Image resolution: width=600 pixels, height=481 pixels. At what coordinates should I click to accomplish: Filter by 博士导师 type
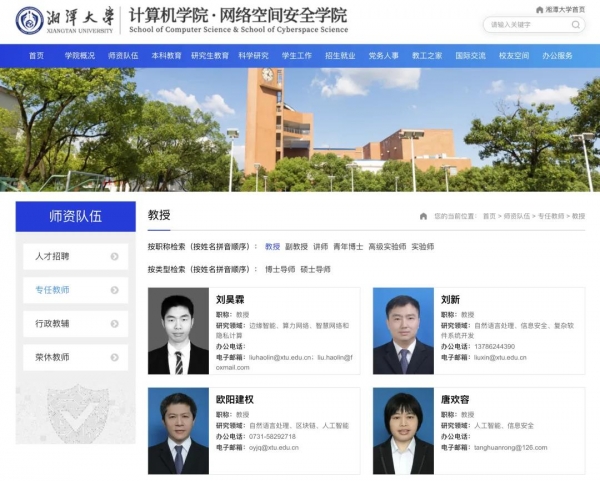tap(280, 270)
